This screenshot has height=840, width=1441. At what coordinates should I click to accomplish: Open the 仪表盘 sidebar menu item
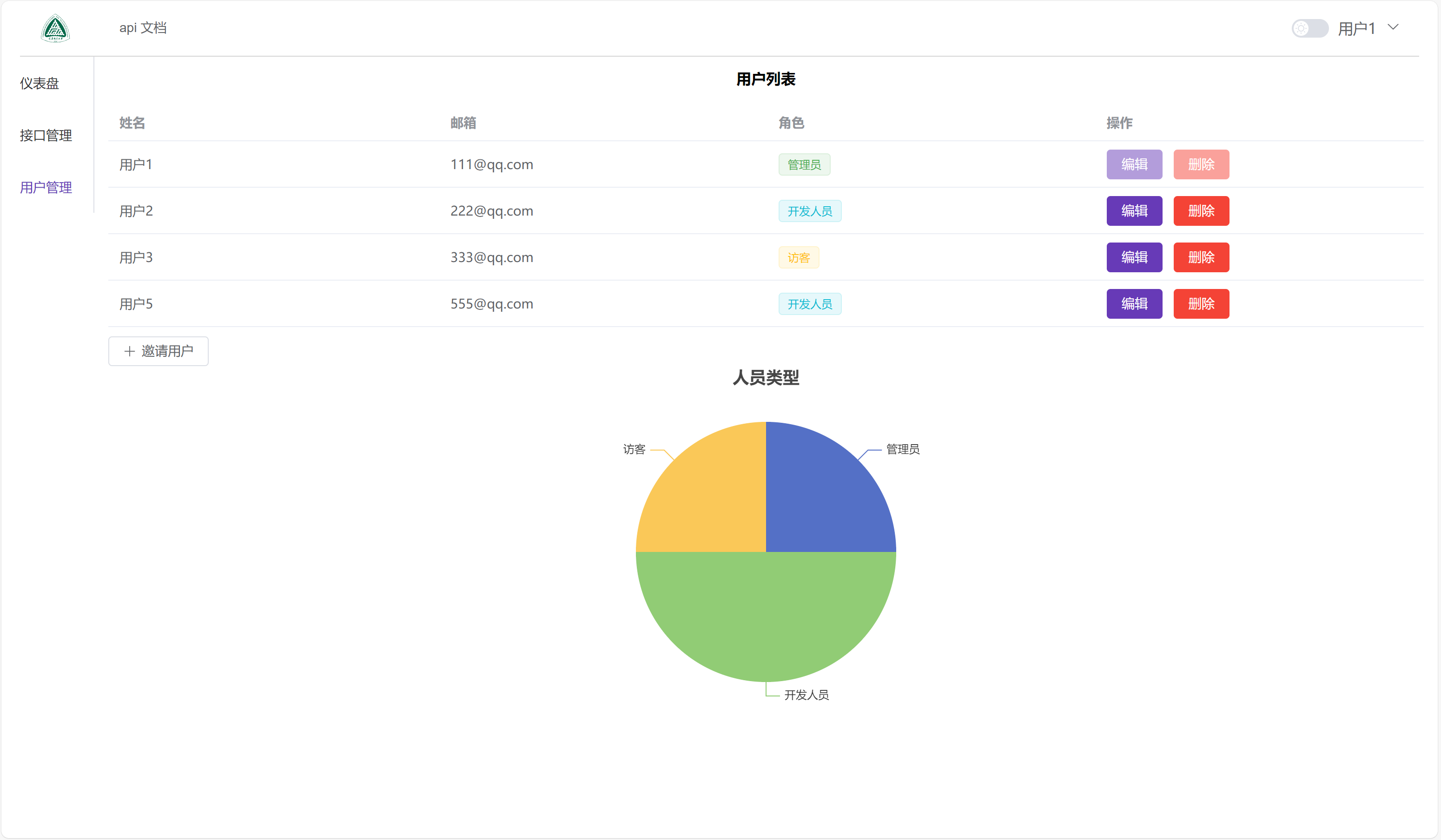[40, 84]
